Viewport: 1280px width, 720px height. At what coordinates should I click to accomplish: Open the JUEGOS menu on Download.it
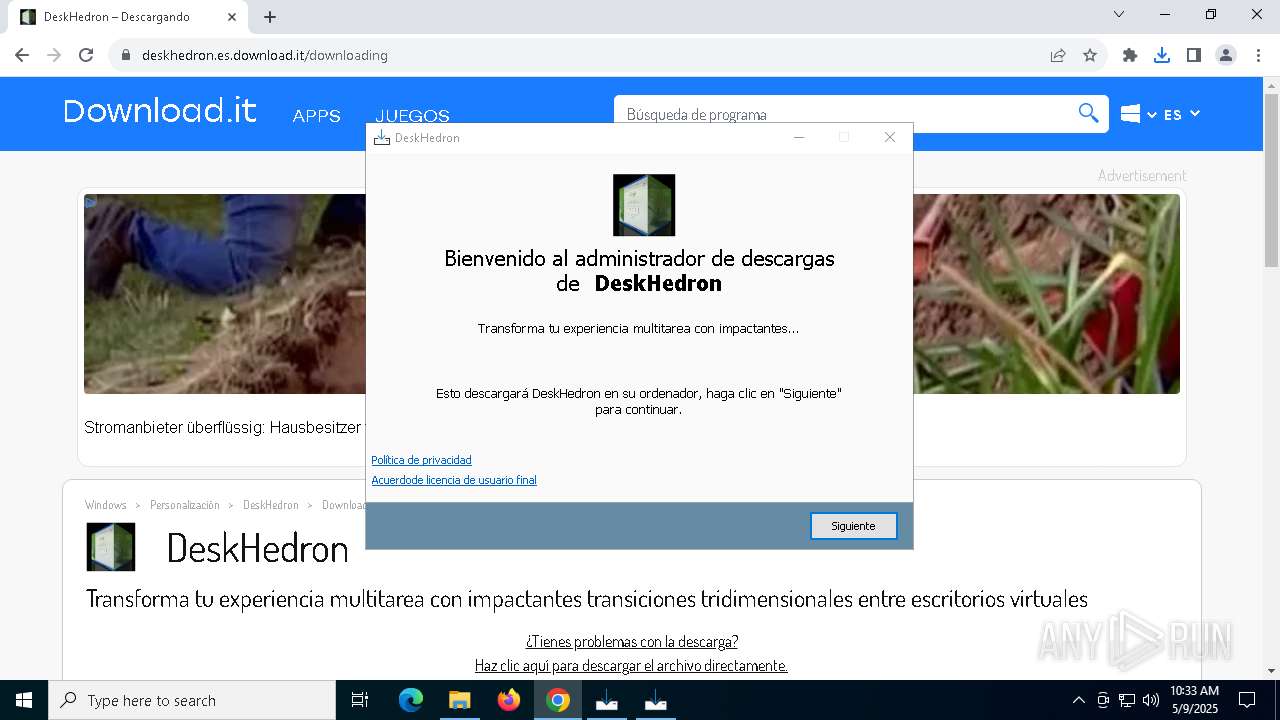[412, 116]
